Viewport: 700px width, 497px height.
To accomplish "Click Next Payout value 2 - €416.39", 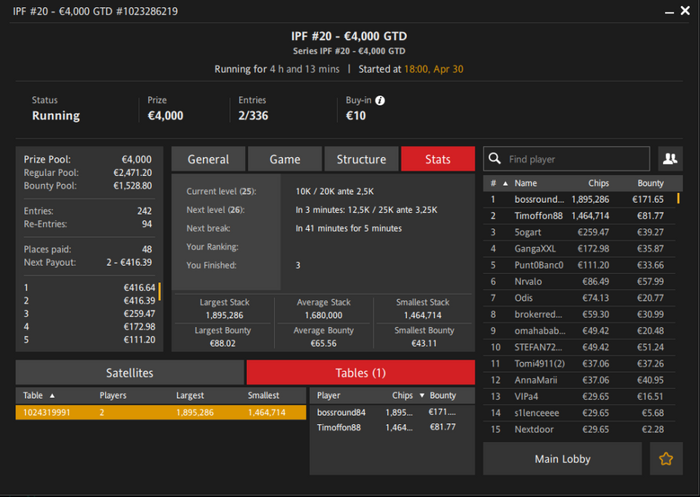I will [129, 263].
